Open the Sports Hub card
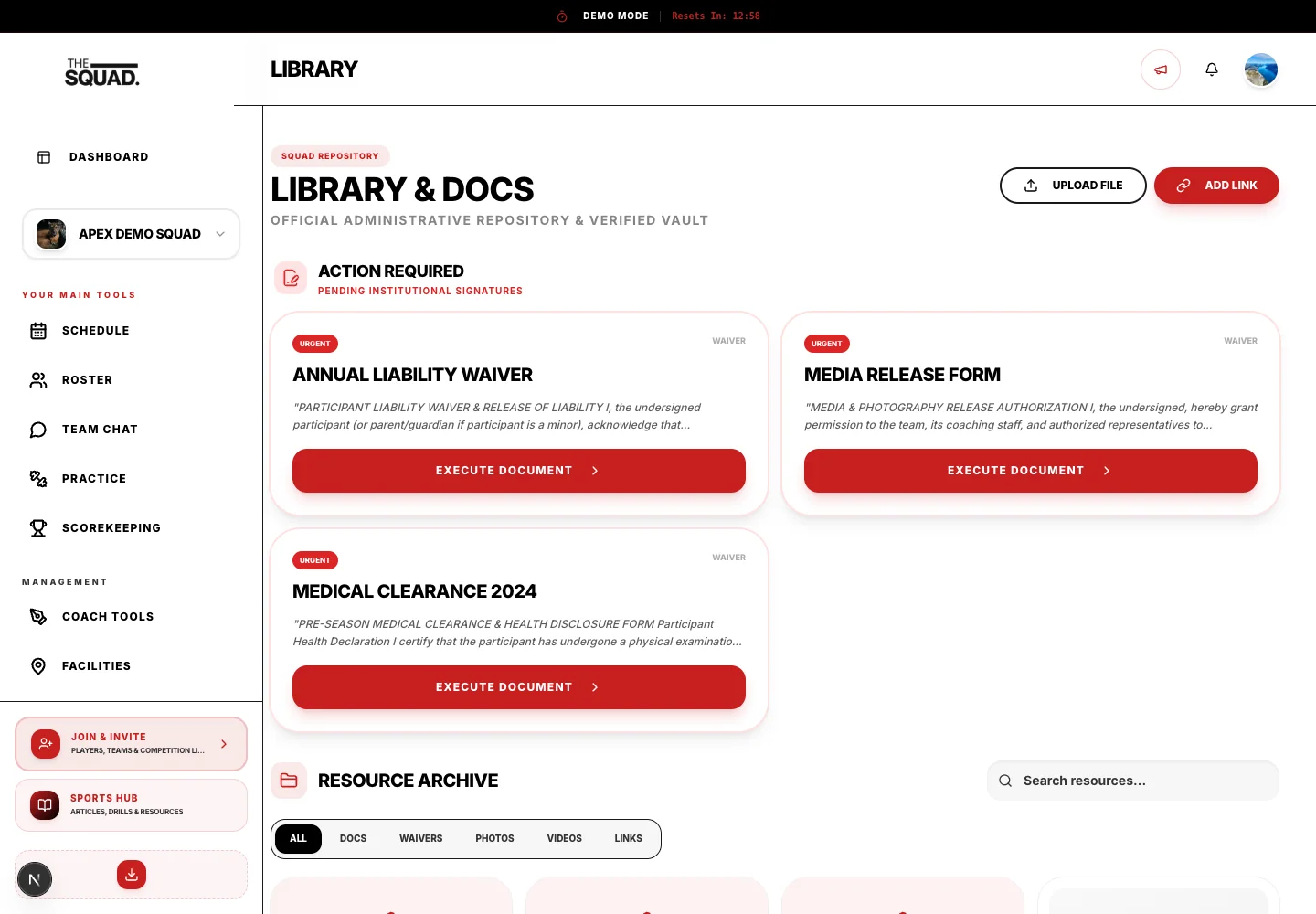 click(132, 805)
